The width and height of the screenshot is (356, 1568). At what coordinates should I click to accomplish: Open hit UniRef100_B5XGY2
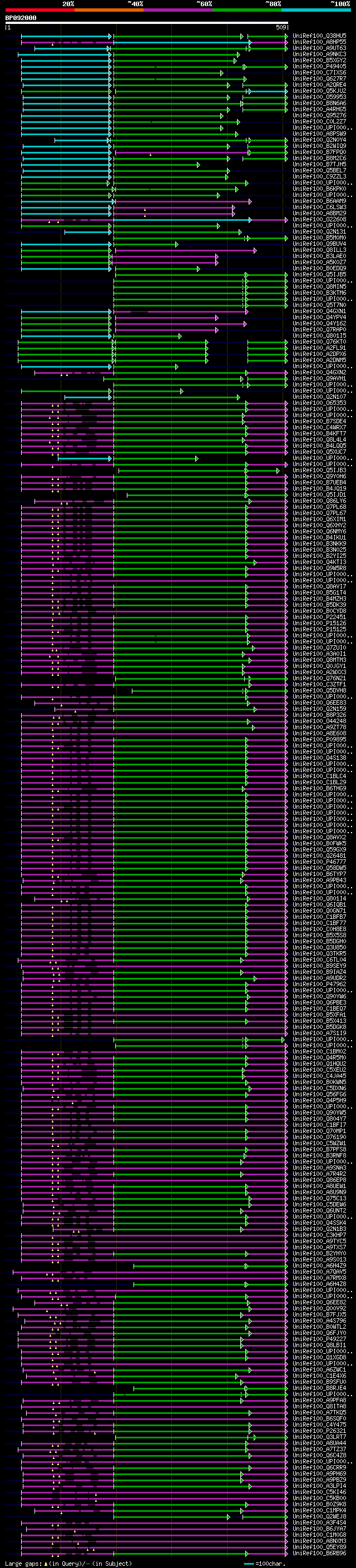point(319,60)
